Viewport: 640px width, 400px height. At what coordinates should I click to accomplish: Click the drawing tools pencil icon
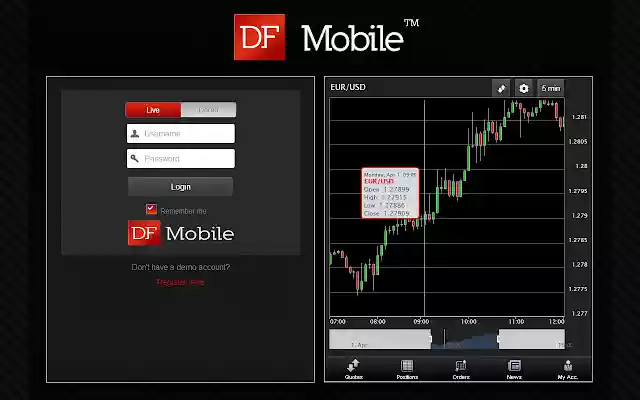click(501, 88)
